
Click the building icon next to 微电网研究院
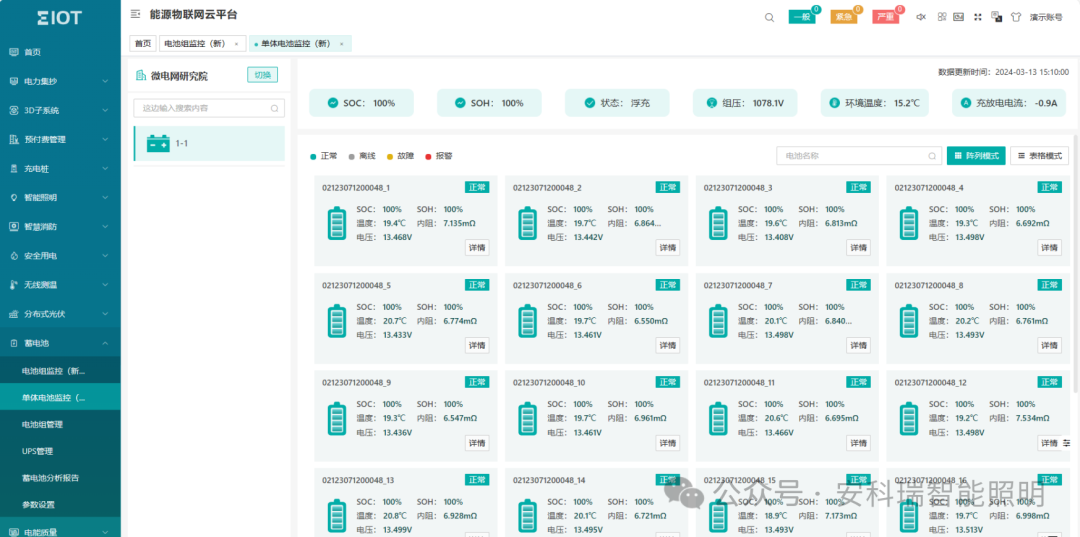pyautogui.click(x=141, y=76)
